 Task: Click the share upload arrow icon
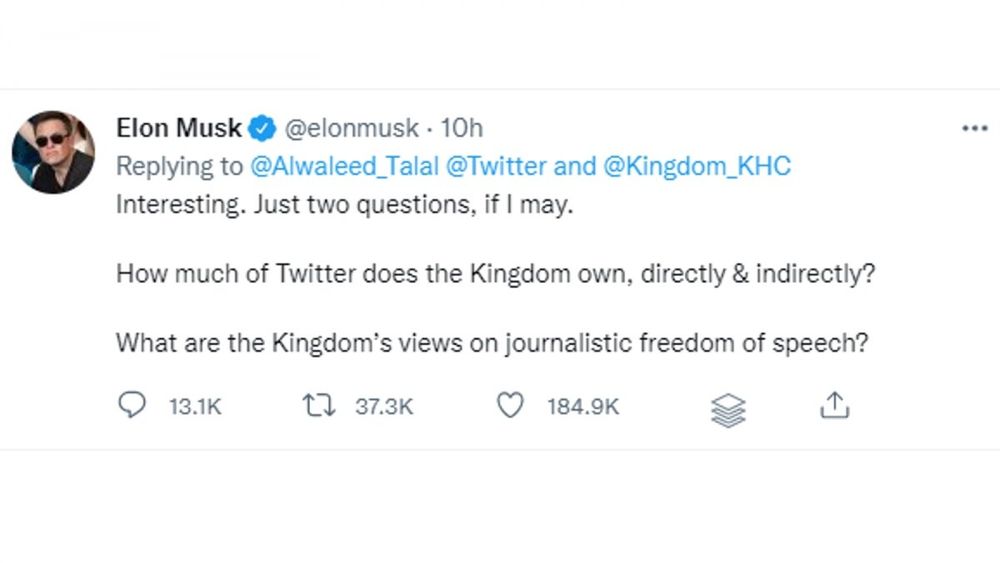(835, 405)
